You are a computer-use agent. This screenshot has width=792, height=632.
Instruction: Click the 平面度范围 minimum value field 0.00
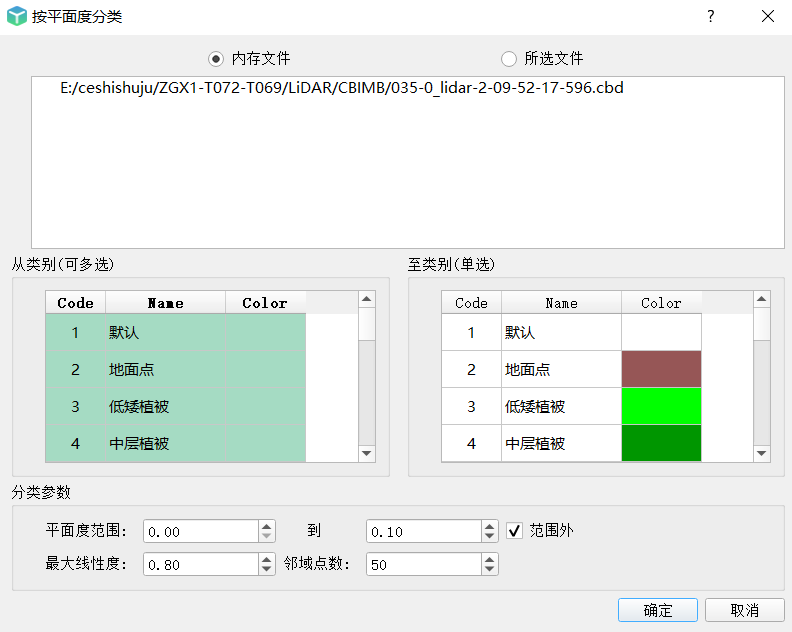[201, 531]
